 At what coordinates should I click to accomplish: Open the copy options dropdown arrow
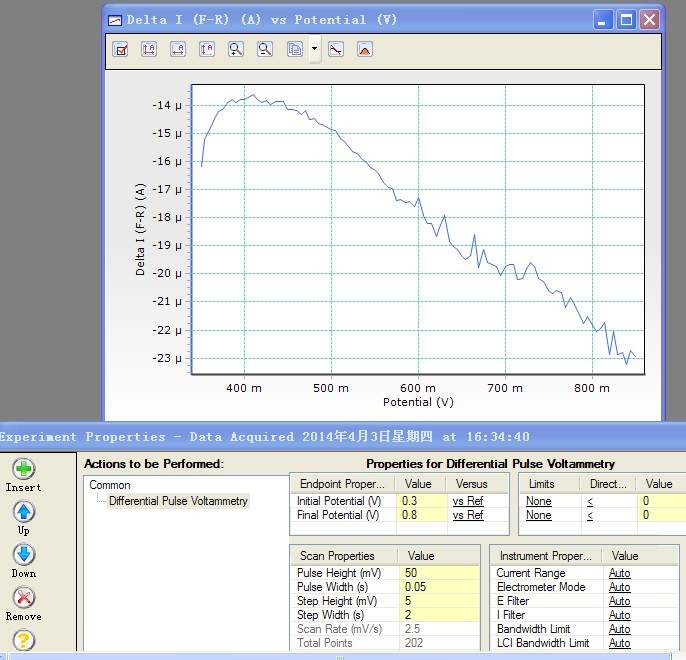tap(314, 49)
